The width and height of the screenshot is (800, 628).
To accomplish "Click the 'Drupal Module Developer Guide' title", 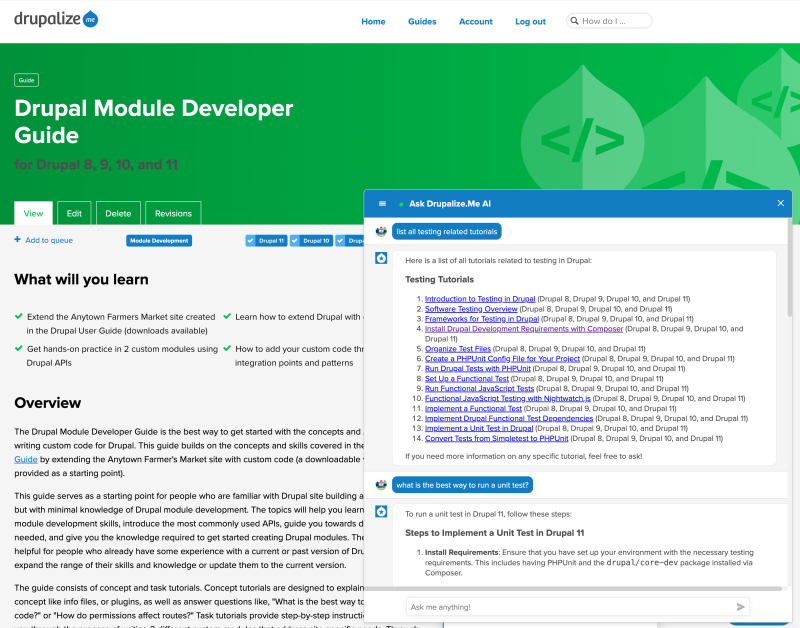I will point(154,121).
